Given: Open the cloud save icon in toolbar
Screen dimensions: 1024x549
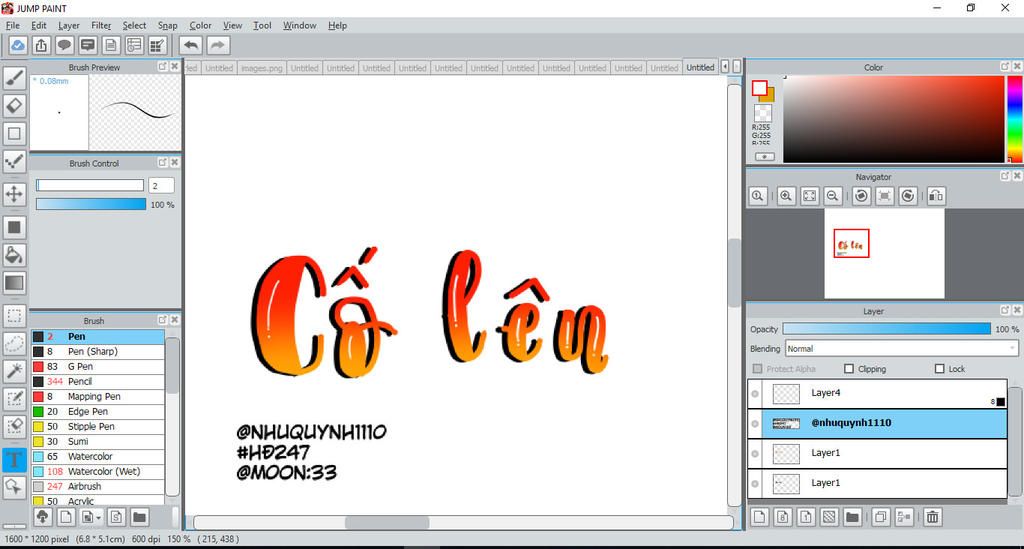Looking at the screenshot, I should coord(18,45).
